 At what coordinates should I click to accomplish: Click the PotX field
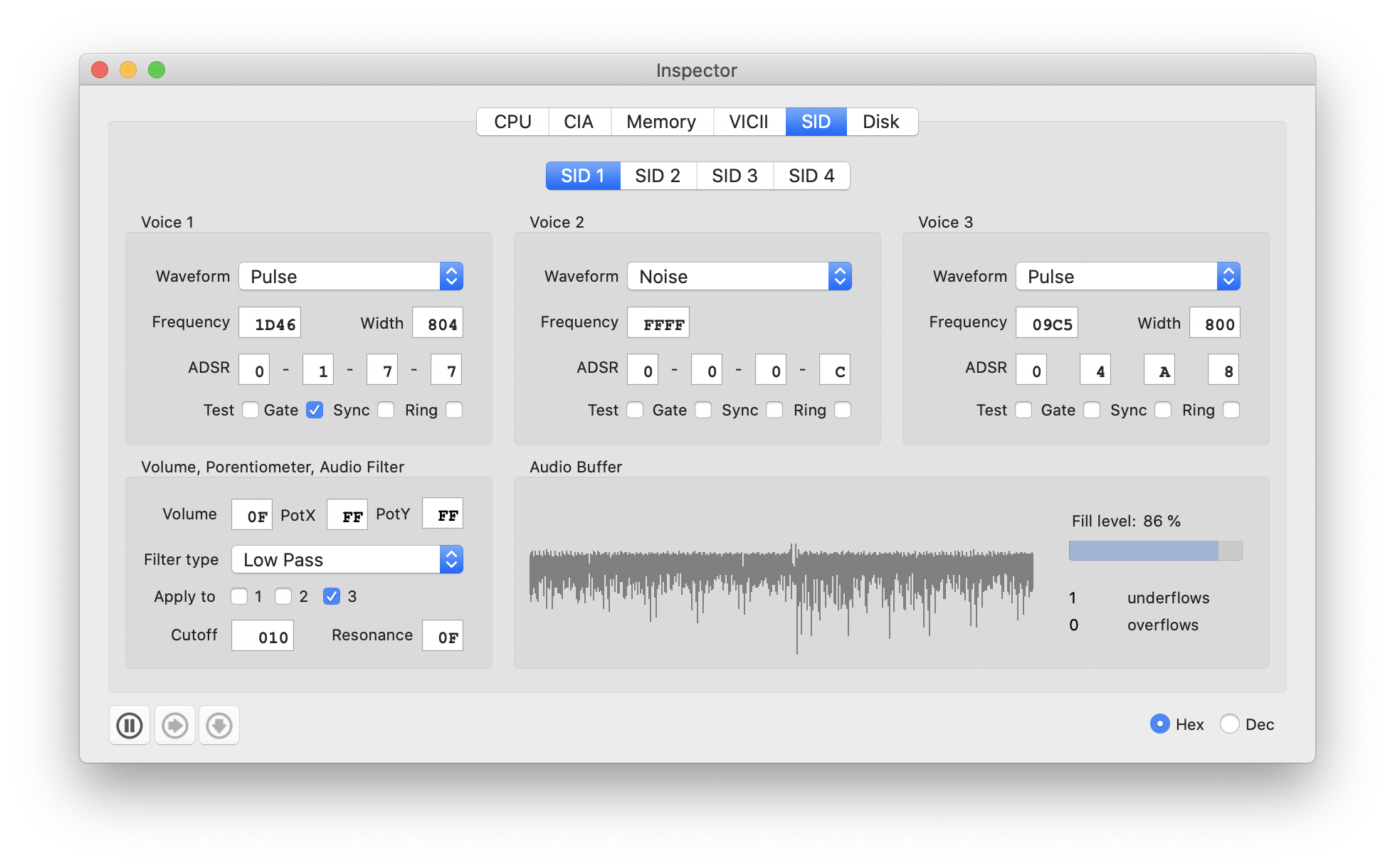tap(347, 514)
